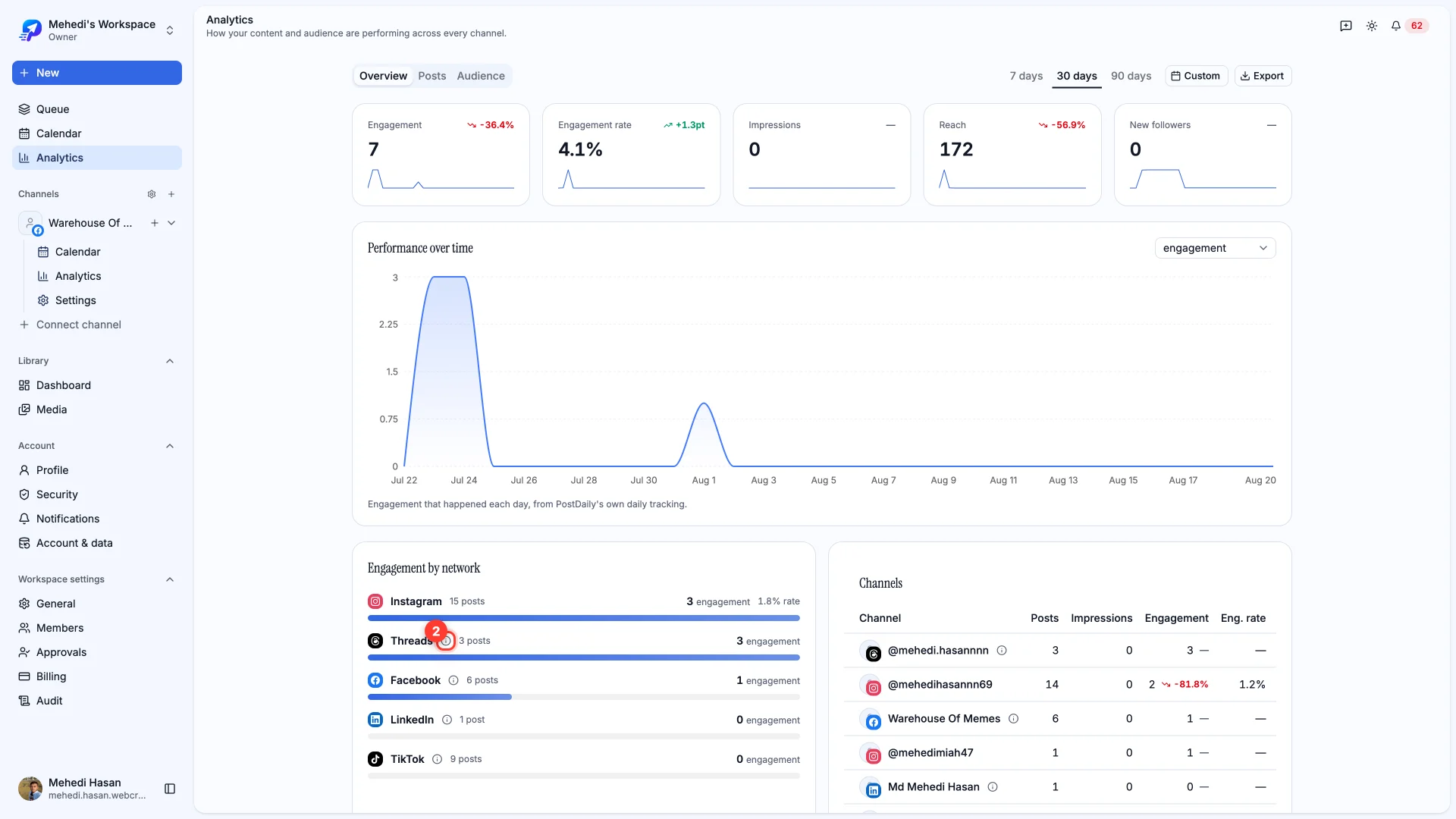This screenshot has height=819, width=1456.
Task: Open the Audit log page
Action: pyautogui.click(x=97, y=701)
